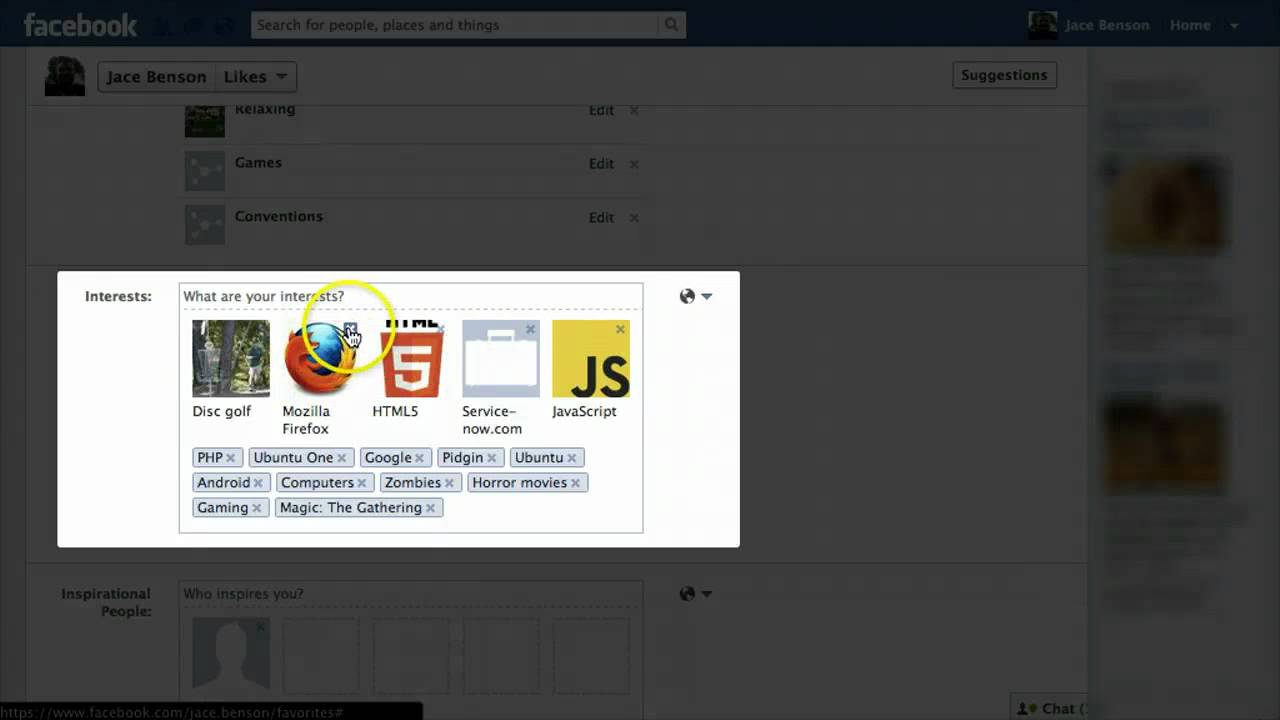Expand the Likes dropdown menu
Image resolution: width=1280 pixels, height=720 pixels.
(255, 77)
